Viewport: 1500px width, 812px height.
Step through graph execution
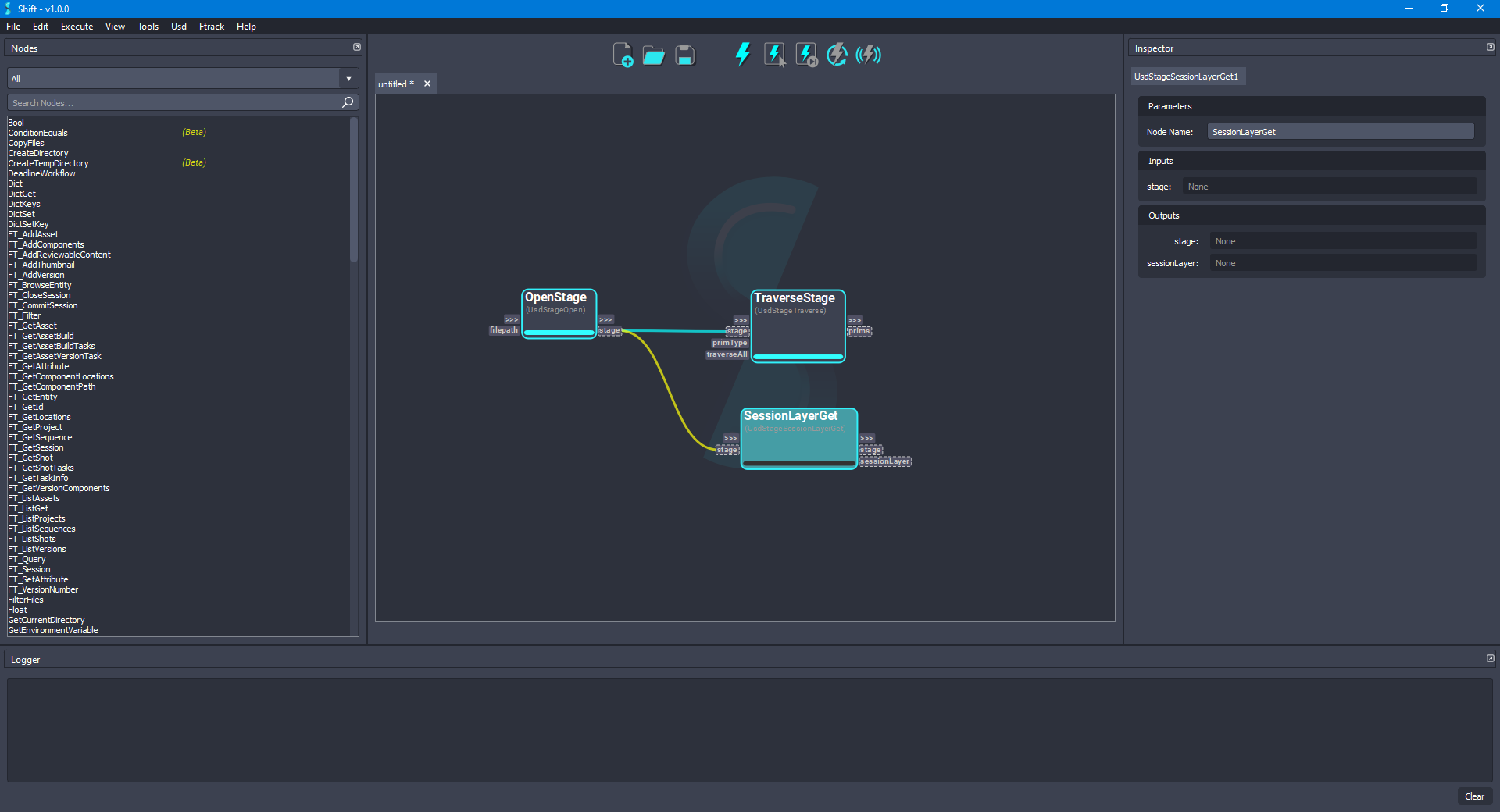tap(805, 55)
